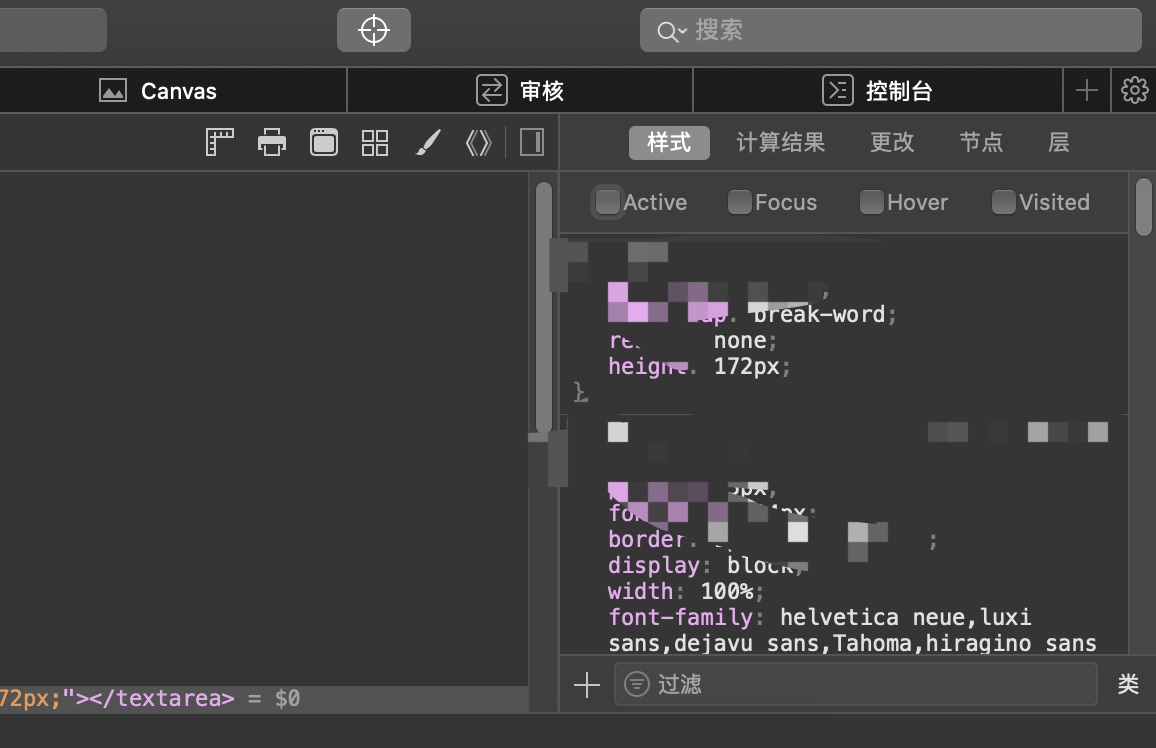Tick the Visited pseudo-class checkbox

click(1003, 202)
